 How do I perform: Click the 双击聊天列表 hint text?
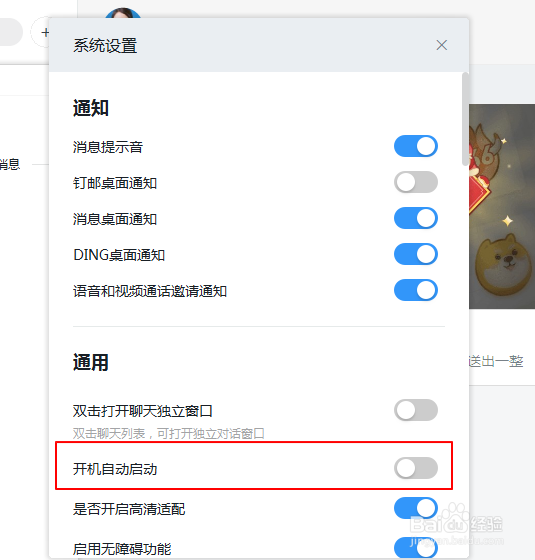169,434
